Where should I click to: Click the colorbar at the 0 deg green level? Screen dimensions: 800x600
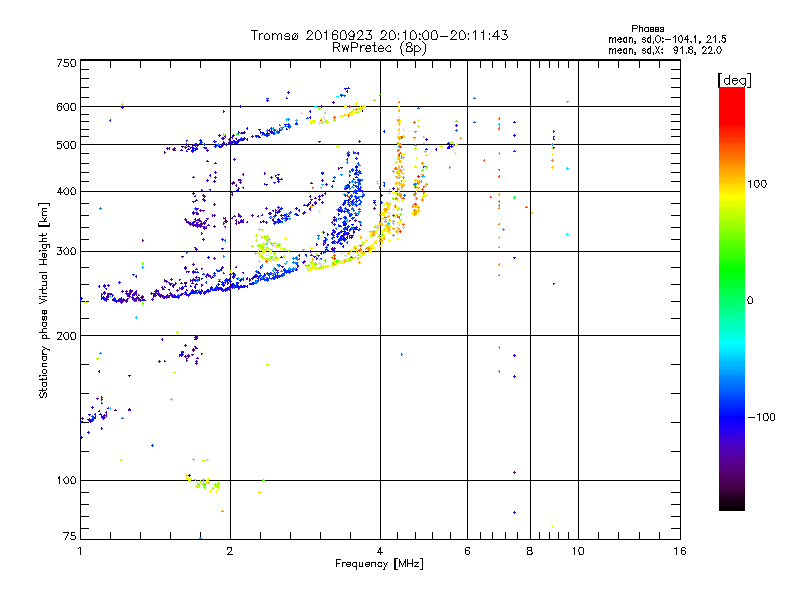(x=732, y=300)
